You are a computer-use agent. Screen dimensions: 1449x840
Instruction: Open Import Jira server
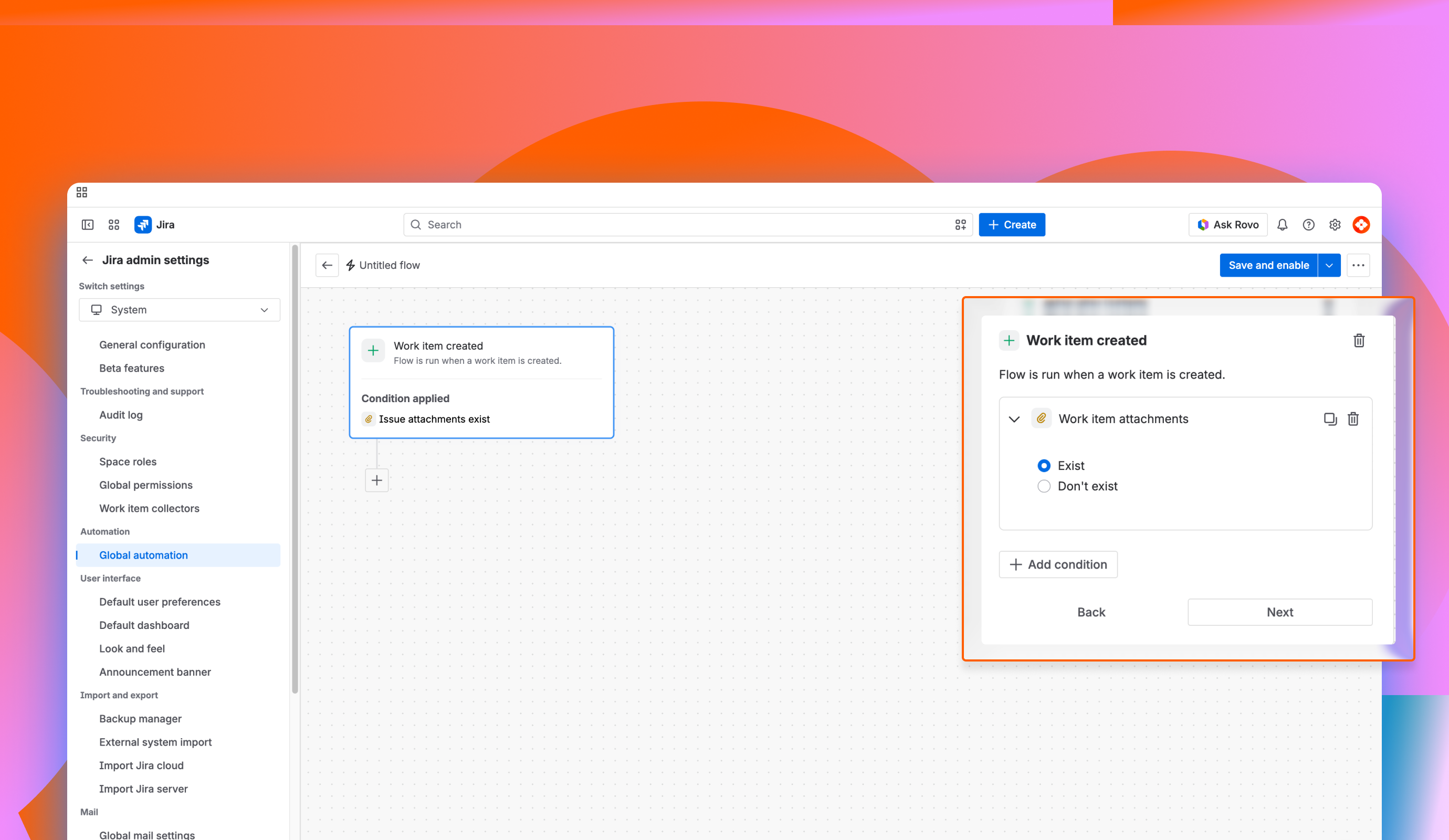tap(143, 789)
